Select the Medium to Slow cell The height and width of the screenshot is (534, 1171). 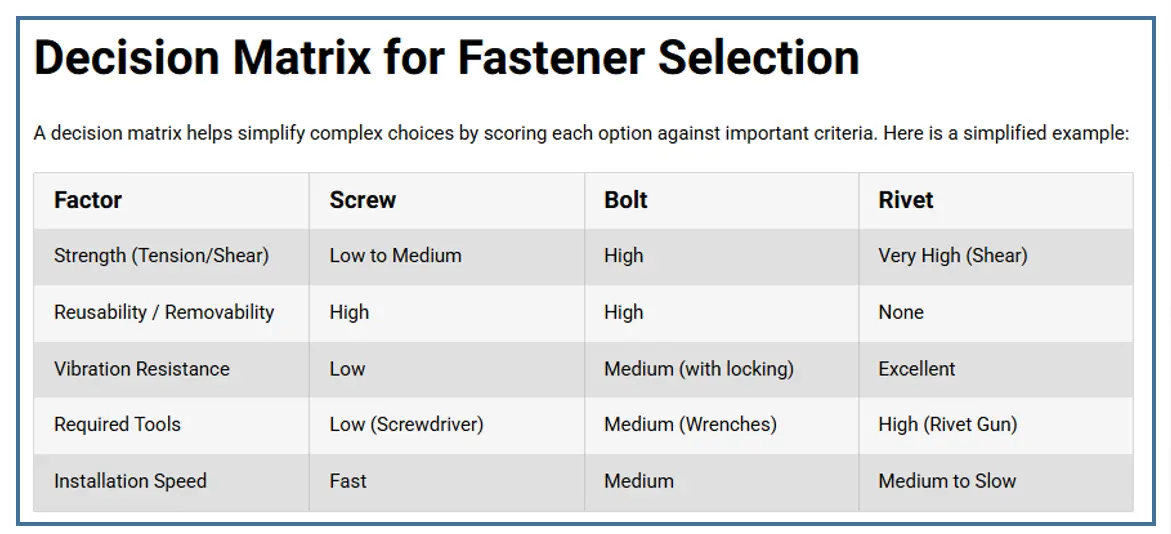pyautogui.click(x=946, y=481)
